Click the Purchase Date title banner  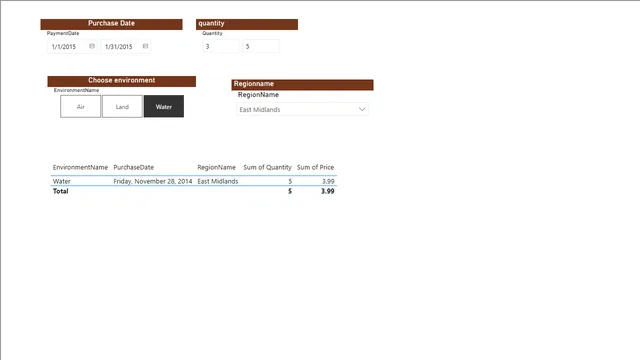click(111, 24)
